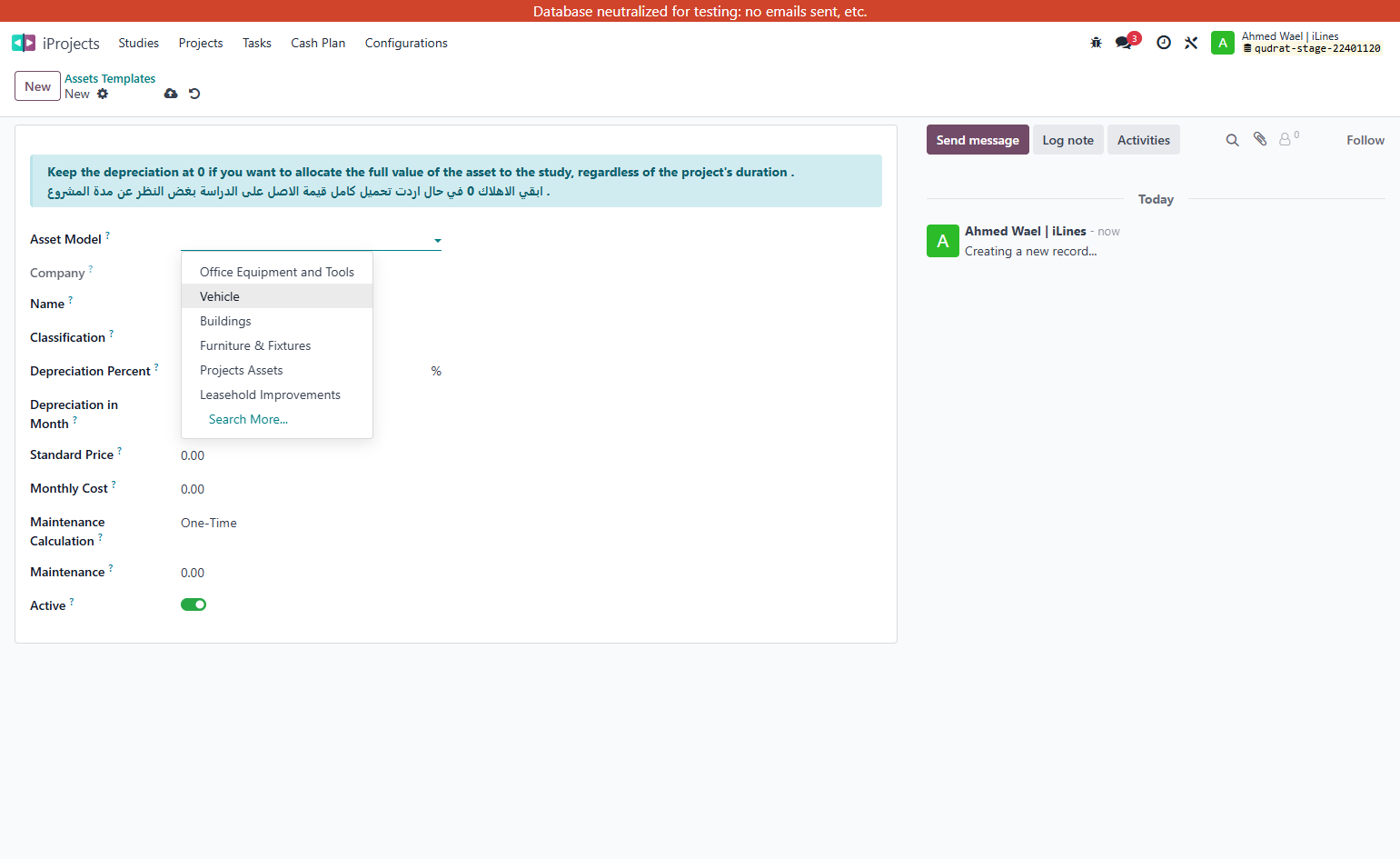Open the gear actions menu beside New
The width and height of the screenshot is (1400, 859).
point(103,94)
